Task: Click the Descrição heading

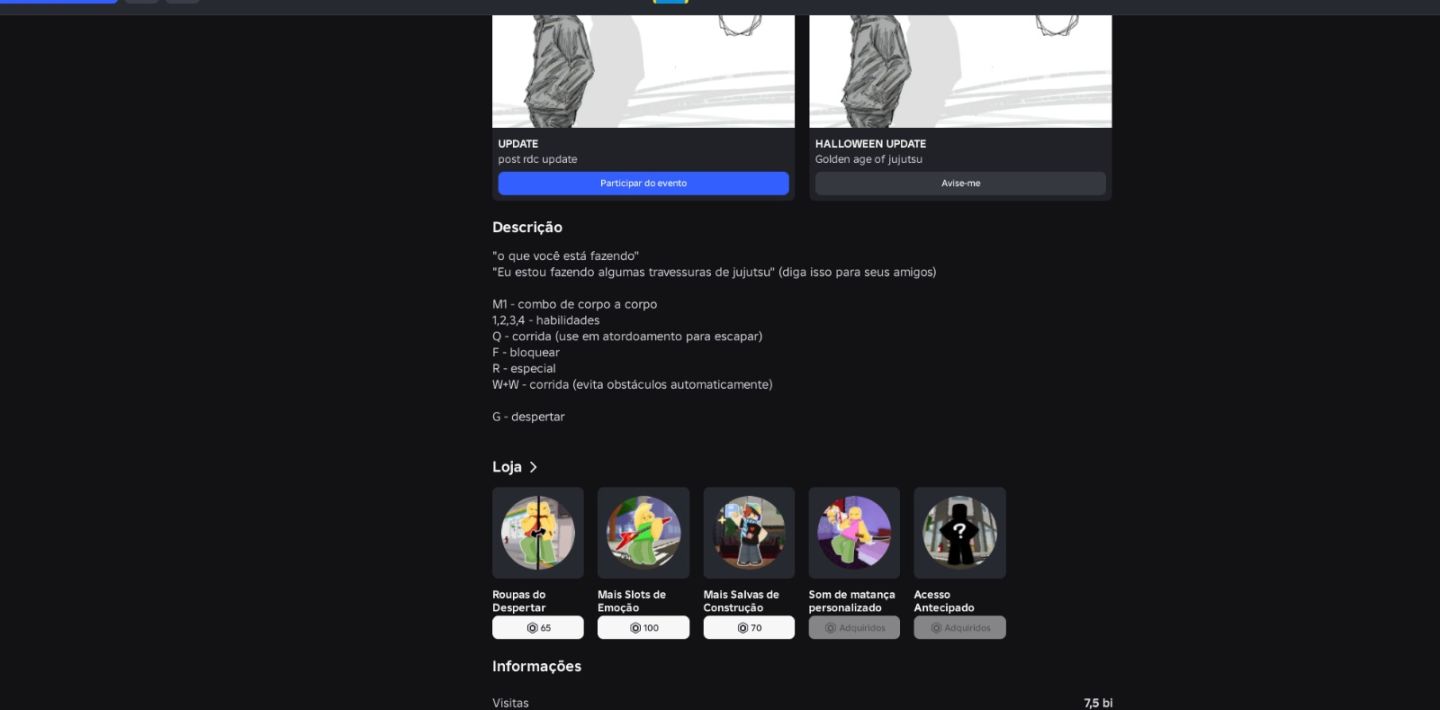Action: tap(527, 227)
